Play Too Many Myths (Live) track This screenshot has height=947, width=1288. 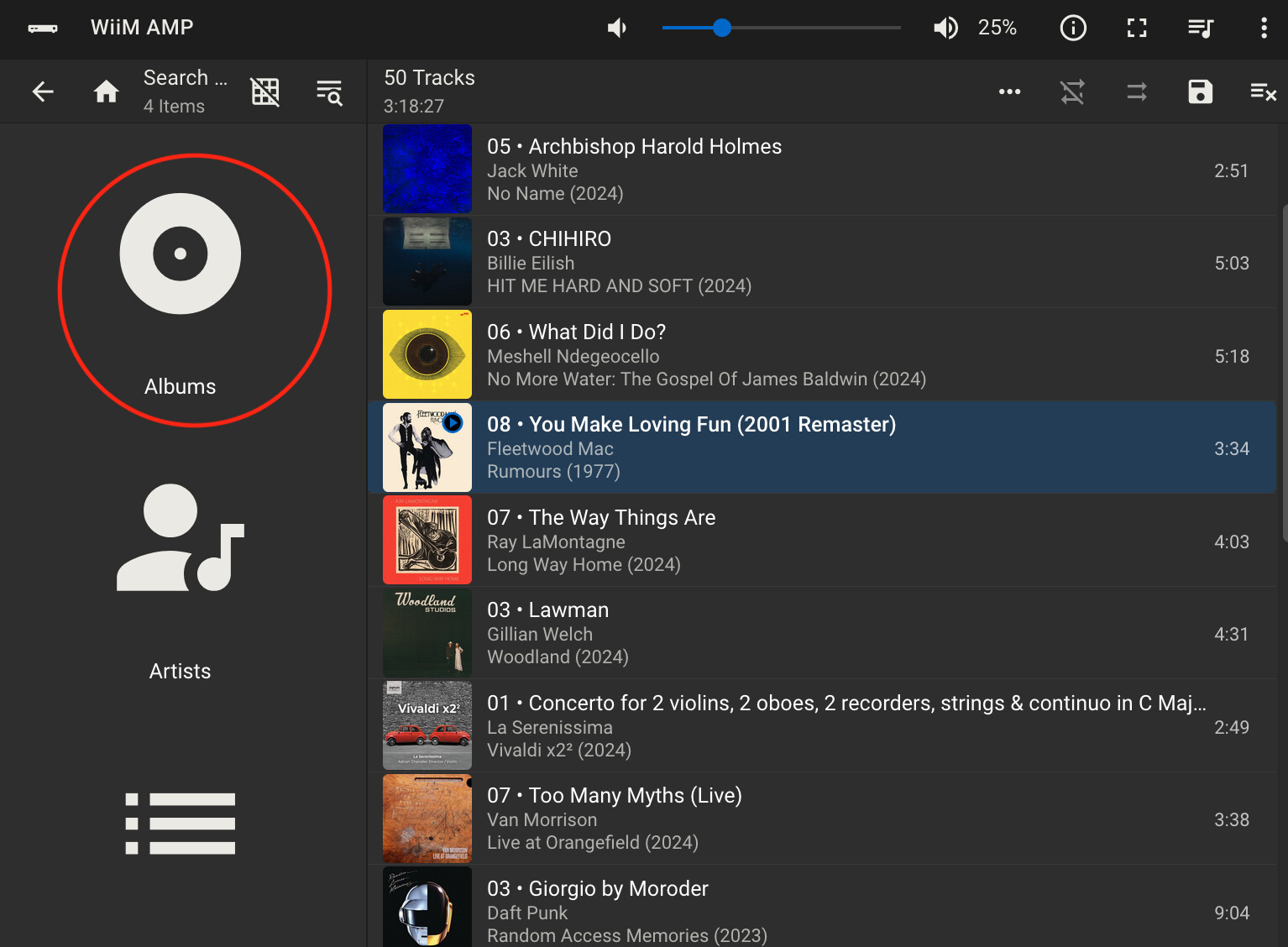tap(822, 819)
